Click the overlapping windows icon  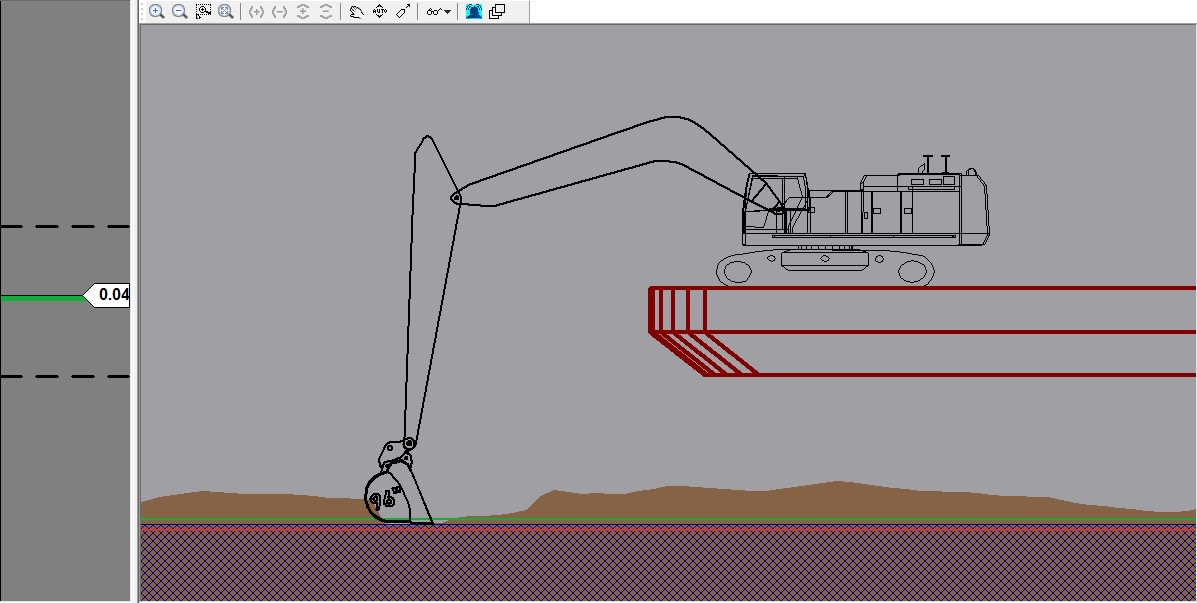click(x=497, y=11)
